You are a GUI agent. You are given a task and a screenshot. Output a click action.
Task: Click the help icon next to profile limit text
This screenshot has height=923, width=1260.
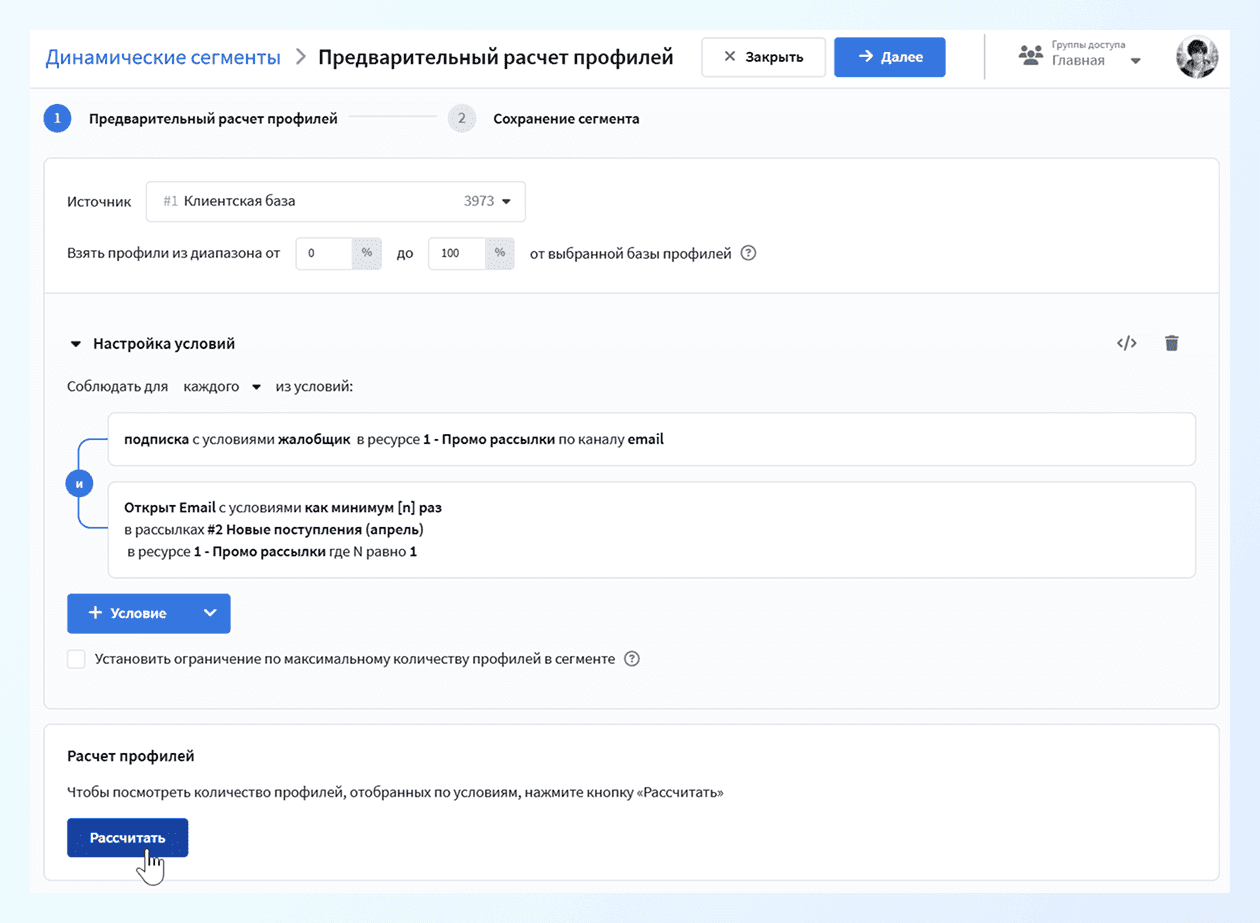click(631, 658)
